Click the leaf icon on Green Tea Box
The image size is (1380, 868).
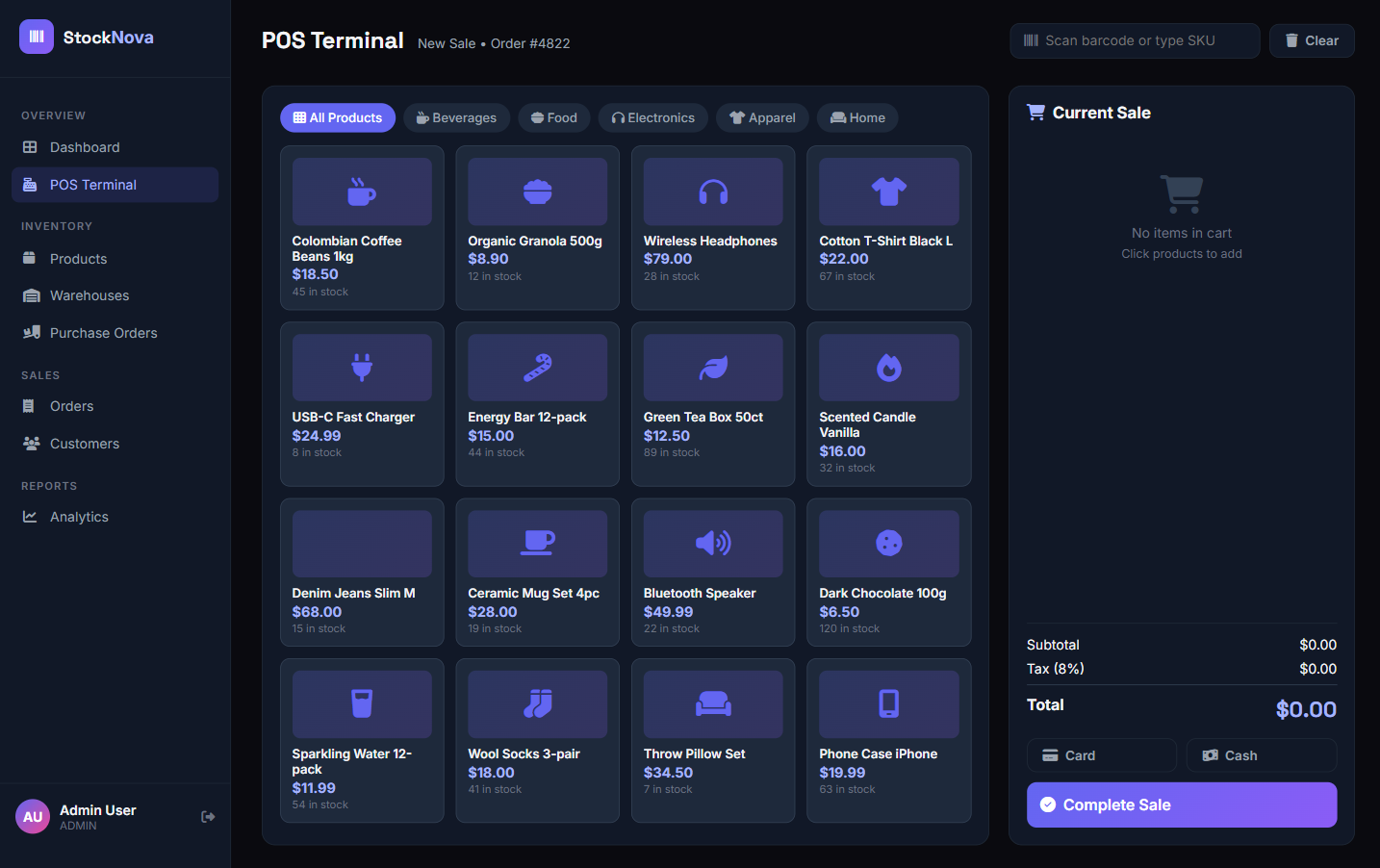point(713,368)
